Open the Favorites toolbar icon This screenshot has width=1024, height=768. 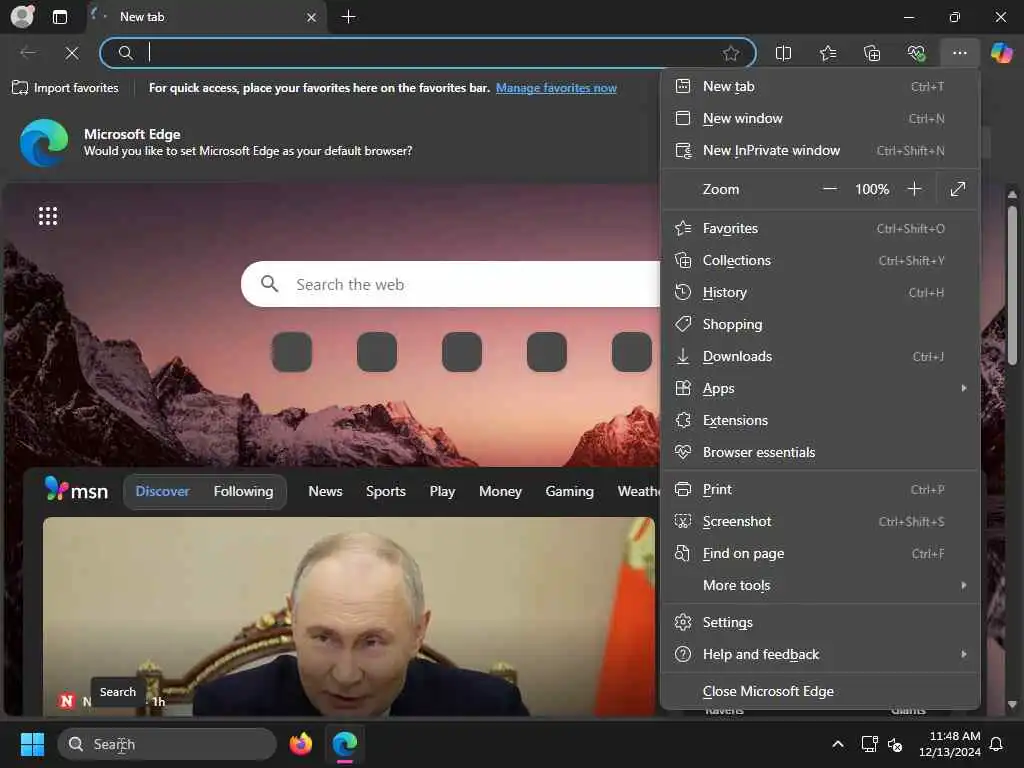tap(827, 53)
